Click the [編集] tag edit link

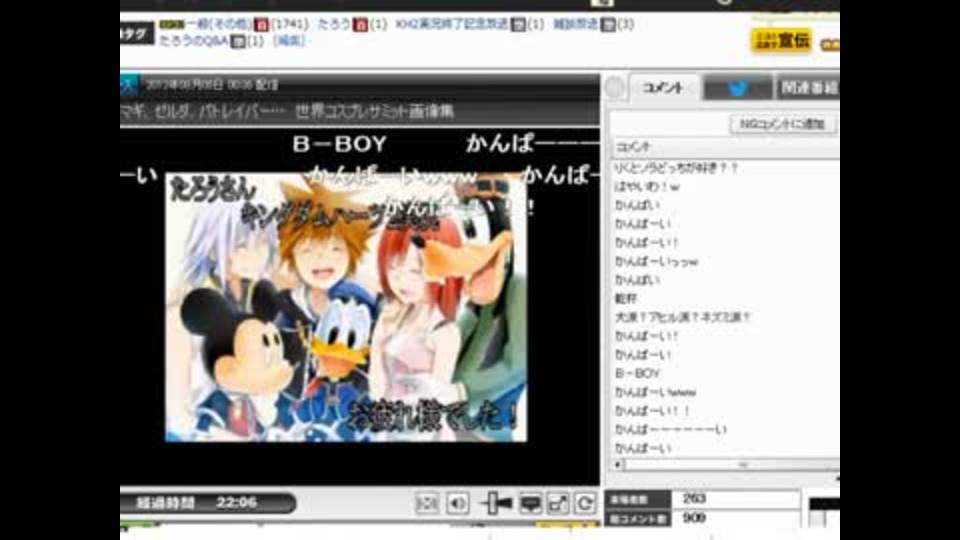289,40
